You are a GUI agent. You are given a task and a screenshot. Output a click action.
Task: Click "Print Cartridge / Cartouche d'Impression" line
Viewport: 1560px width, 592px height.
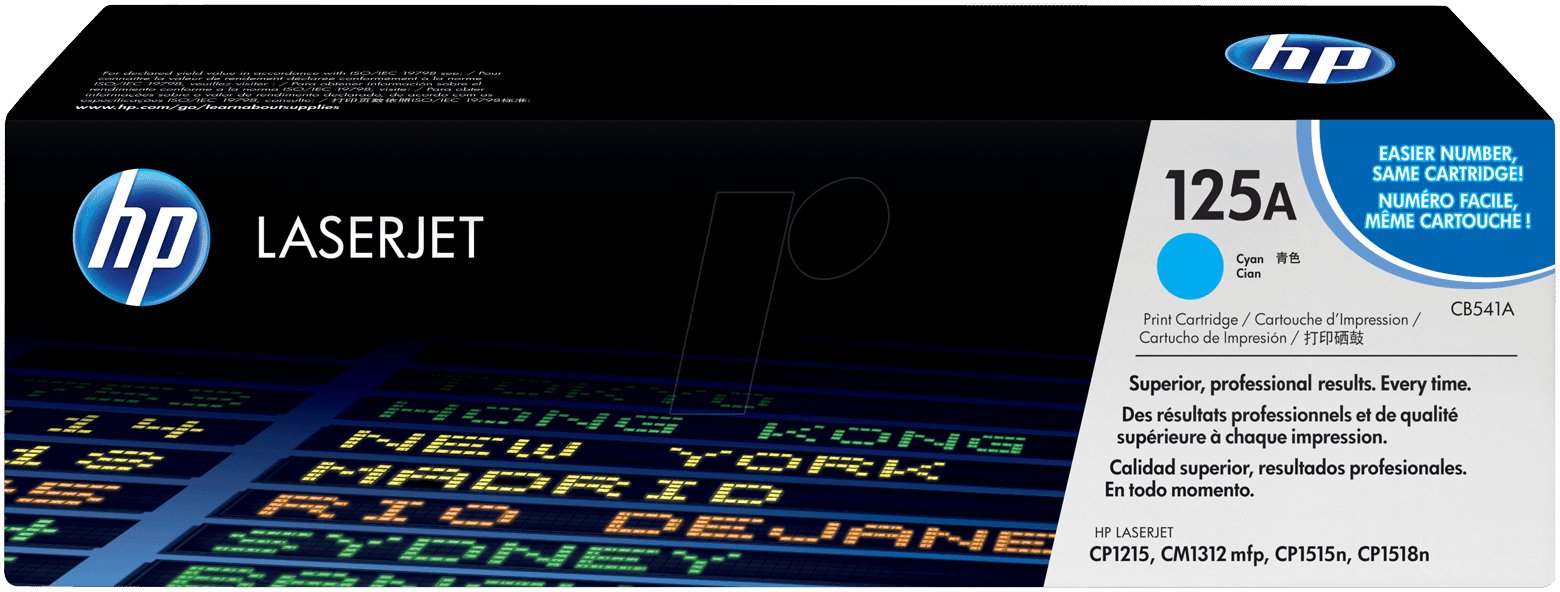pos(1282,320)
